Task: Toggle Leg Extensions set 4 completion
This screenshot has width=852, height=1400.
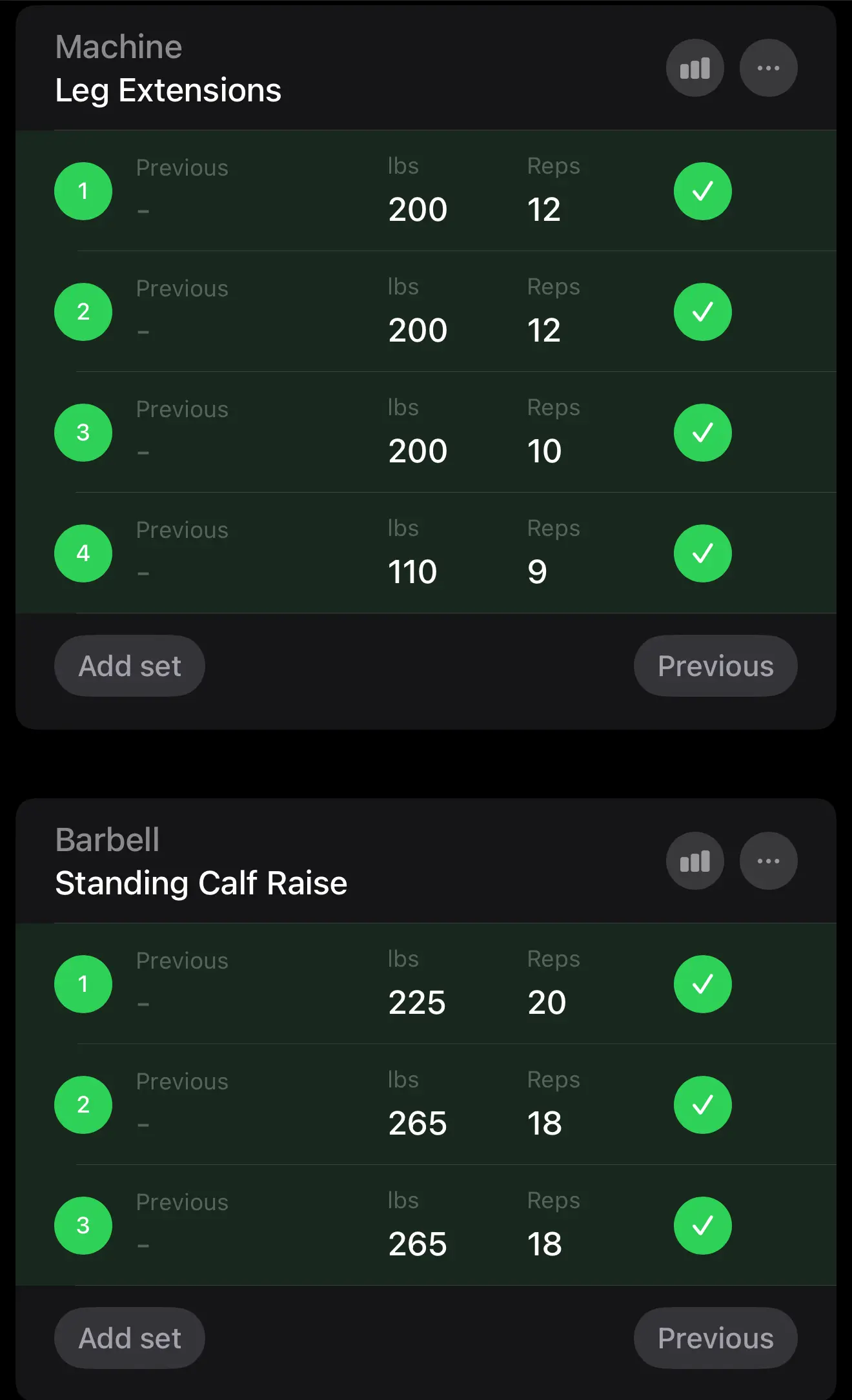Action: (702, 553)
